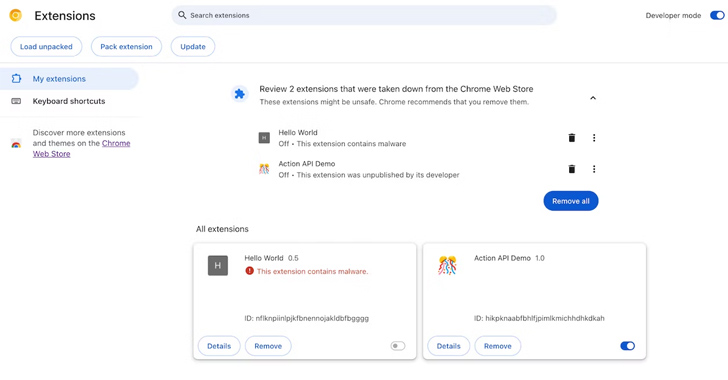Click the Chrome Web Store rainbow icon

point(16,144)
